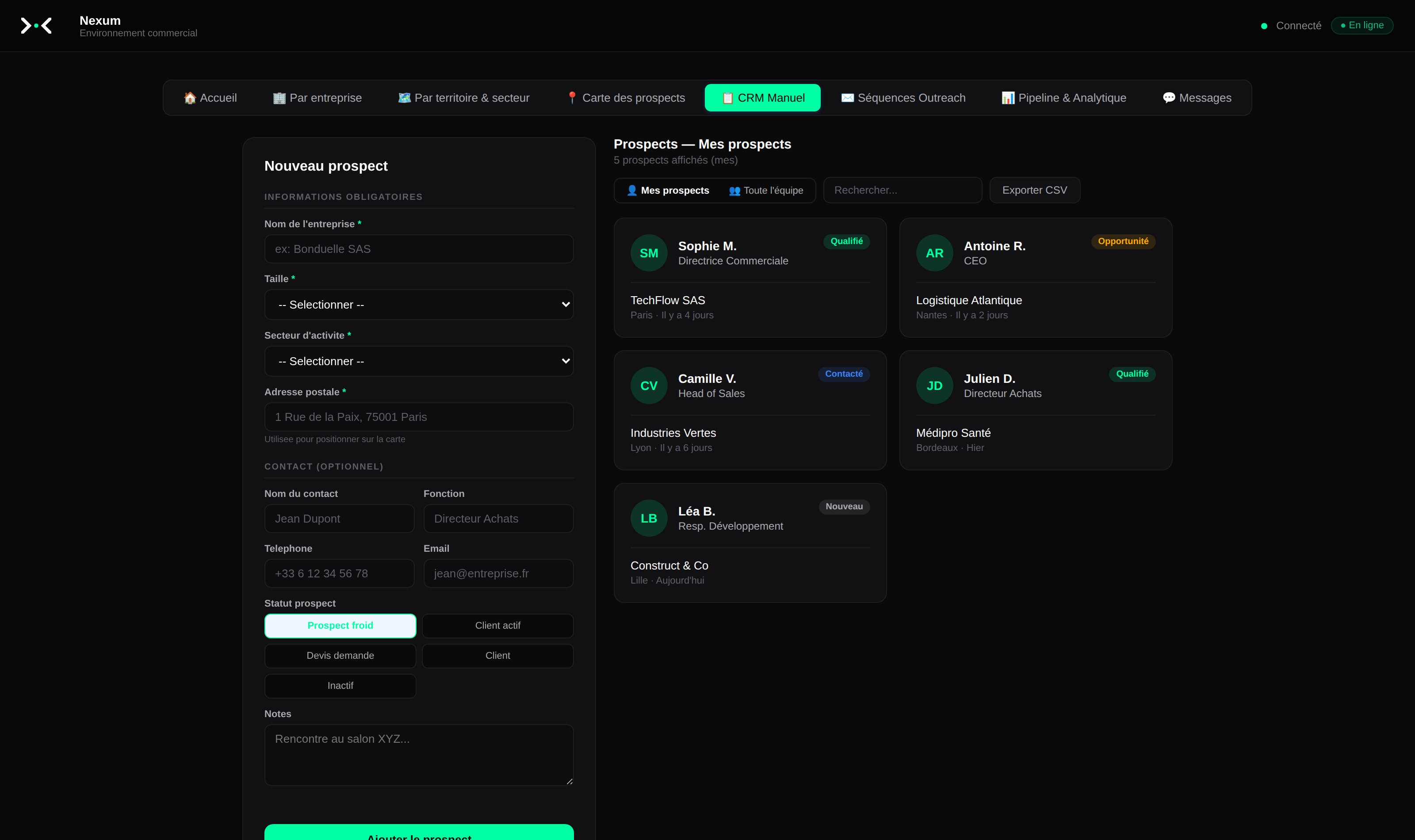Click Contacté badge on Camille V. card
The height and width of the screenshot is (840, 1415).
843,374
